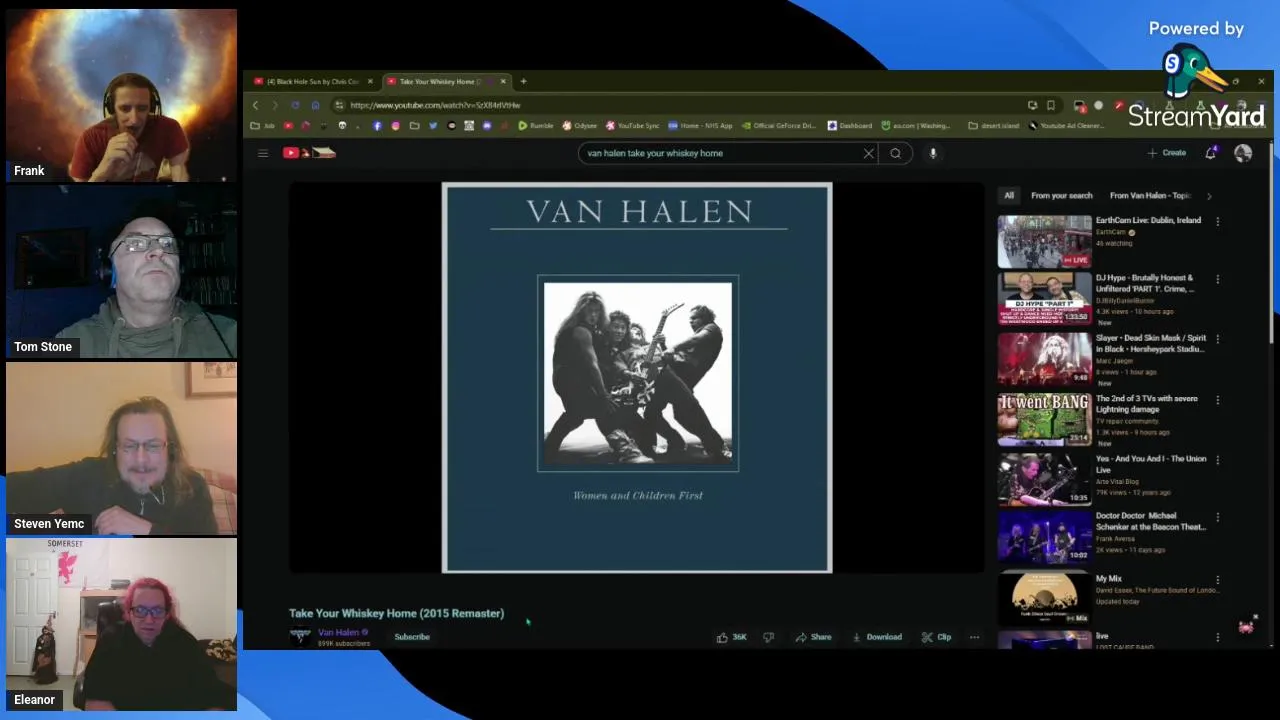Open the Rumble bookmark
Image resolution: width=1280 pixels, height=720 pixels.
[x=535, y=126]
